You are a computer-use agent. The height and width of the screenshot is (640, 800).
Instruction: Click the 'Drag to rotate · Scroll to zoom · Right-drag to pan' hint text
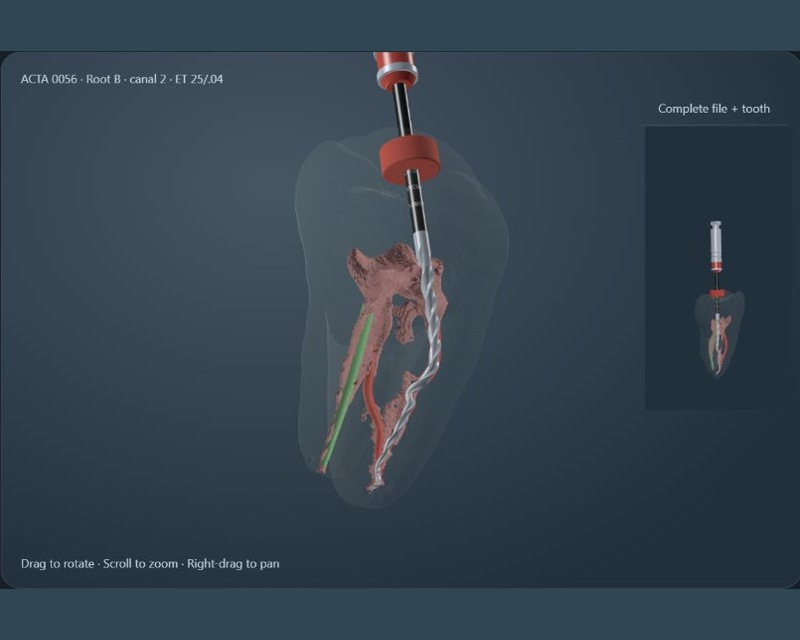(x=150, y=564)
